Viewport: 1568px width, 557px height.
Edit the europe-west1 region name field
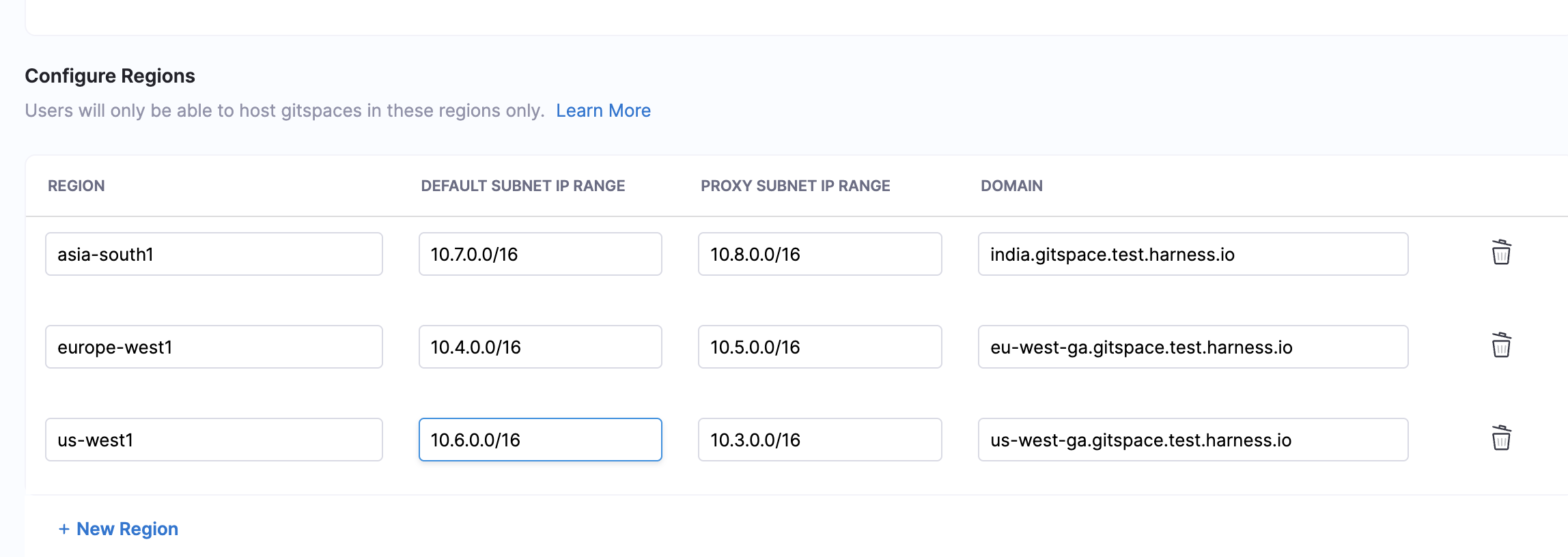pos(214,347)
